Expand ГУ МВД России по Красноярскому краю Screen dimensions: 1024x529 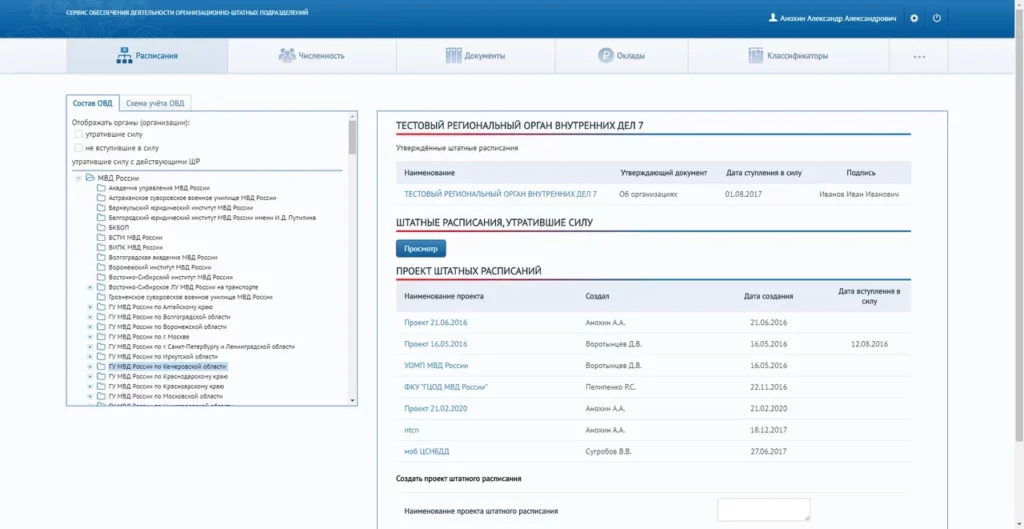click(x=90, y=386)
